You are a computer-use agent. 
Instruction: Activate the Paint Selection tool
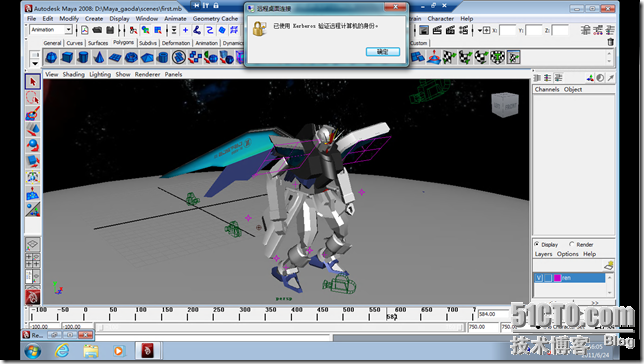33,114
